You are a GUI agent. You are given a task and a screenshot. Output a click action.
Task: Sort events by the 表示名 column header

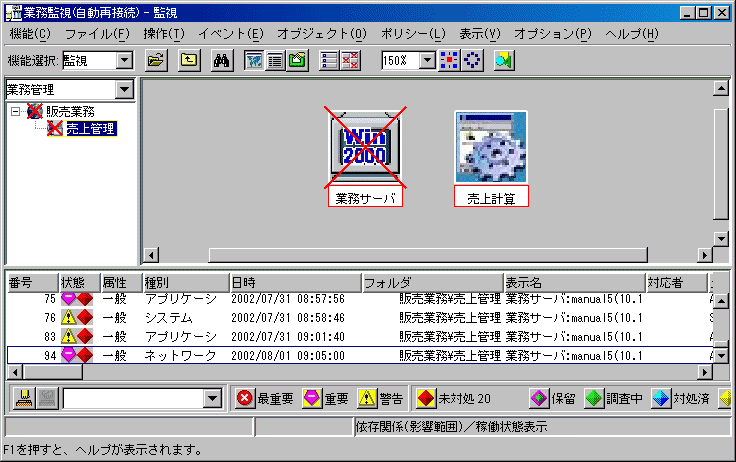point(575,283)
